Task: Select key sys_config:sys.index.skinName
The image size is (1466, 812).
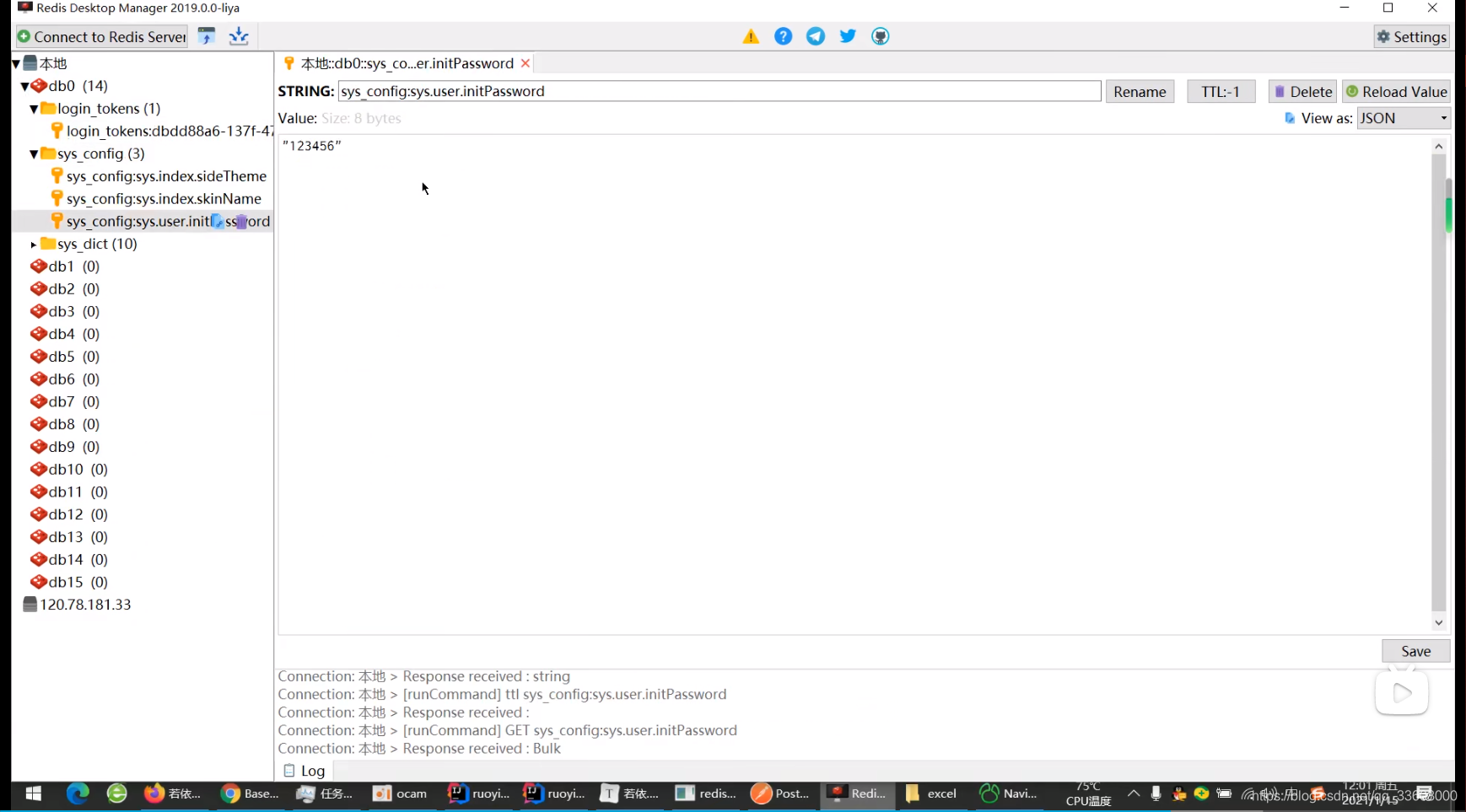Action: click(156, 199)
